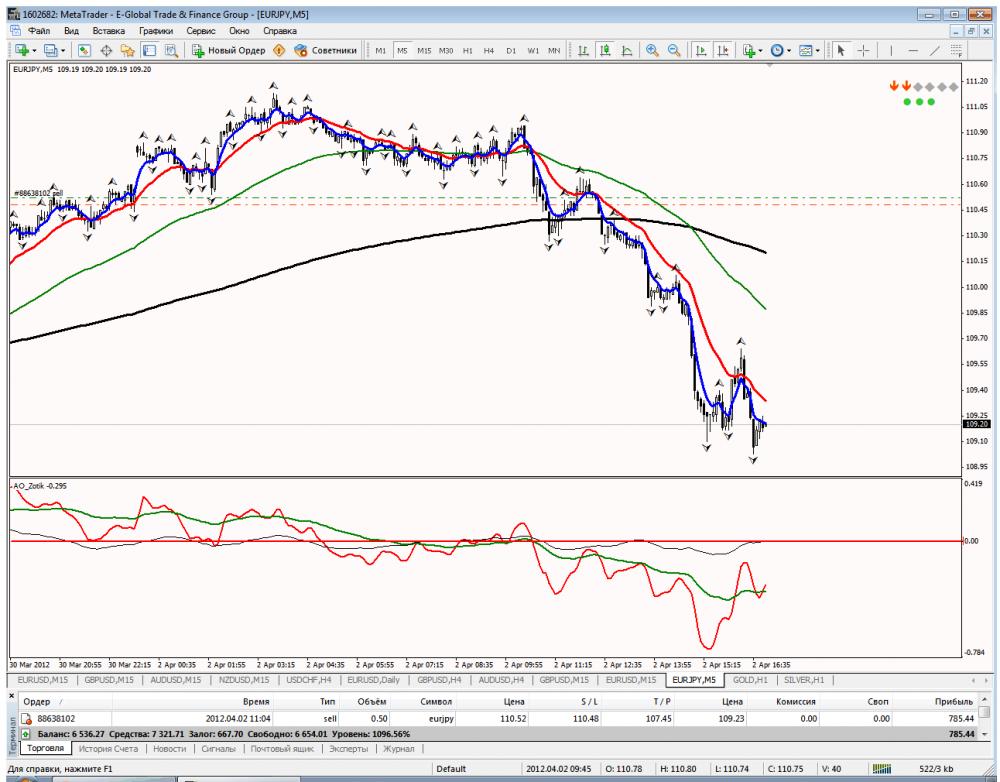Switch chart to H4 timeframe
Screen dimensions: 1000x782
coord(489,50)
